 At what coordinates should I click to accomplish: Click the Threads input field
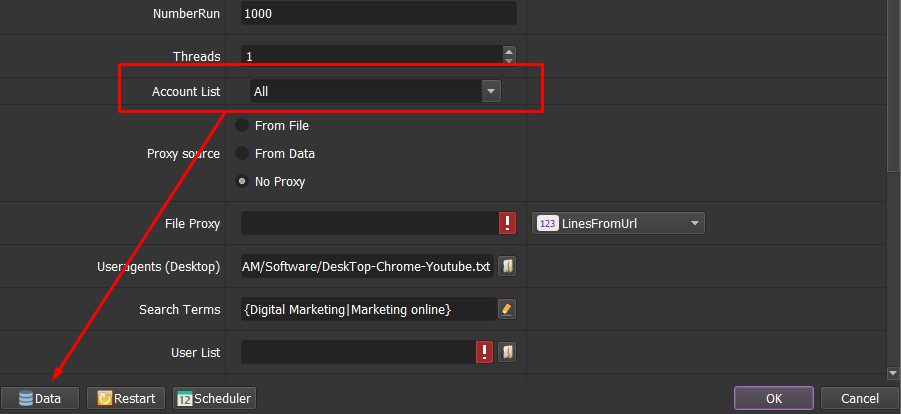[372, 56]
